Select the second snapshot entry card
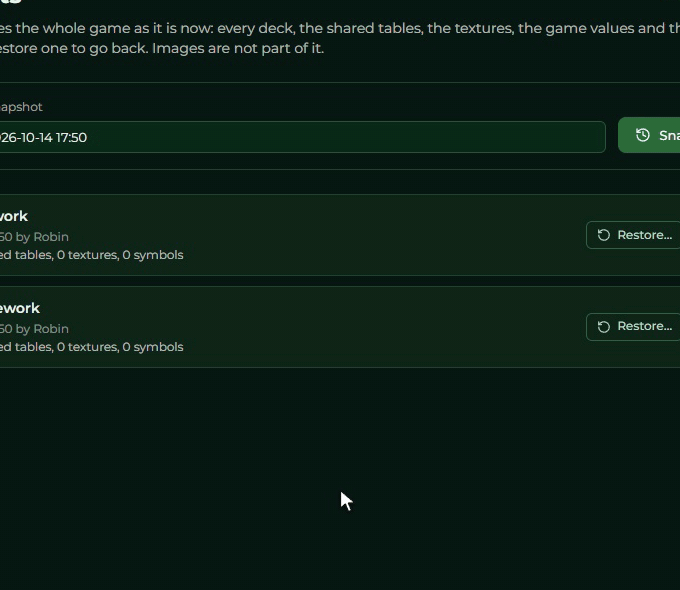 pyautogui.click(x=340, y=327)
